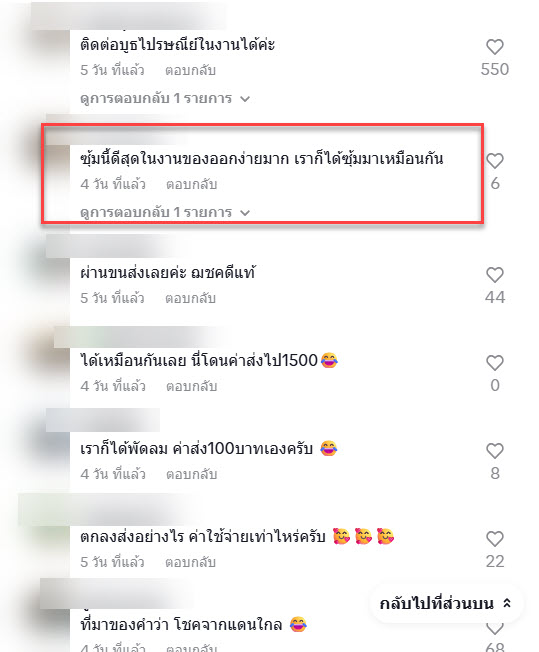Like the comment with 6 likes
Viewport: 539px width, 652px height.
(x=494, y=161)
